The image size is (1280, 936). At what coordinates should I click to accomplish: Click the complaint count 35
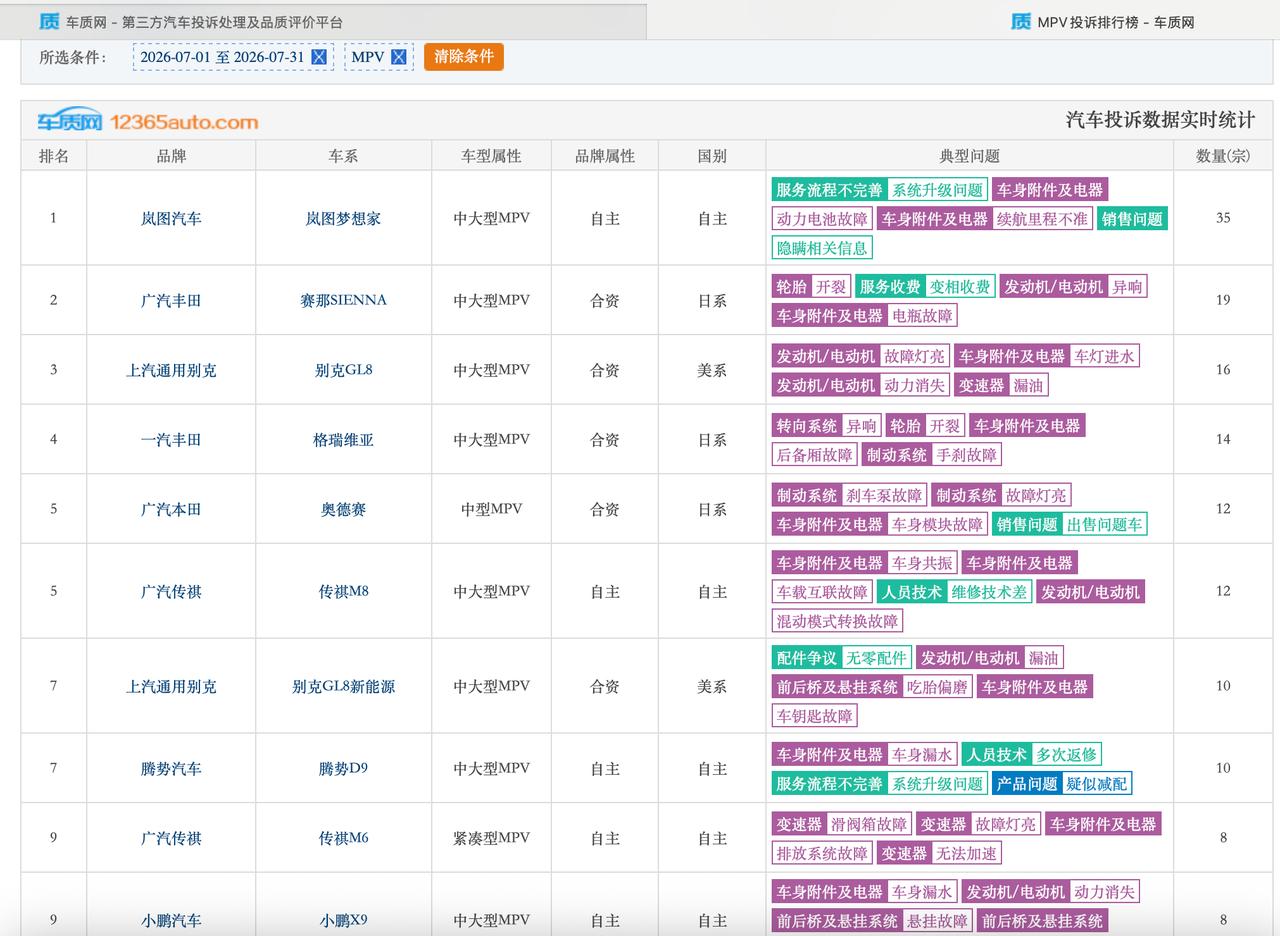(1223, 218)
